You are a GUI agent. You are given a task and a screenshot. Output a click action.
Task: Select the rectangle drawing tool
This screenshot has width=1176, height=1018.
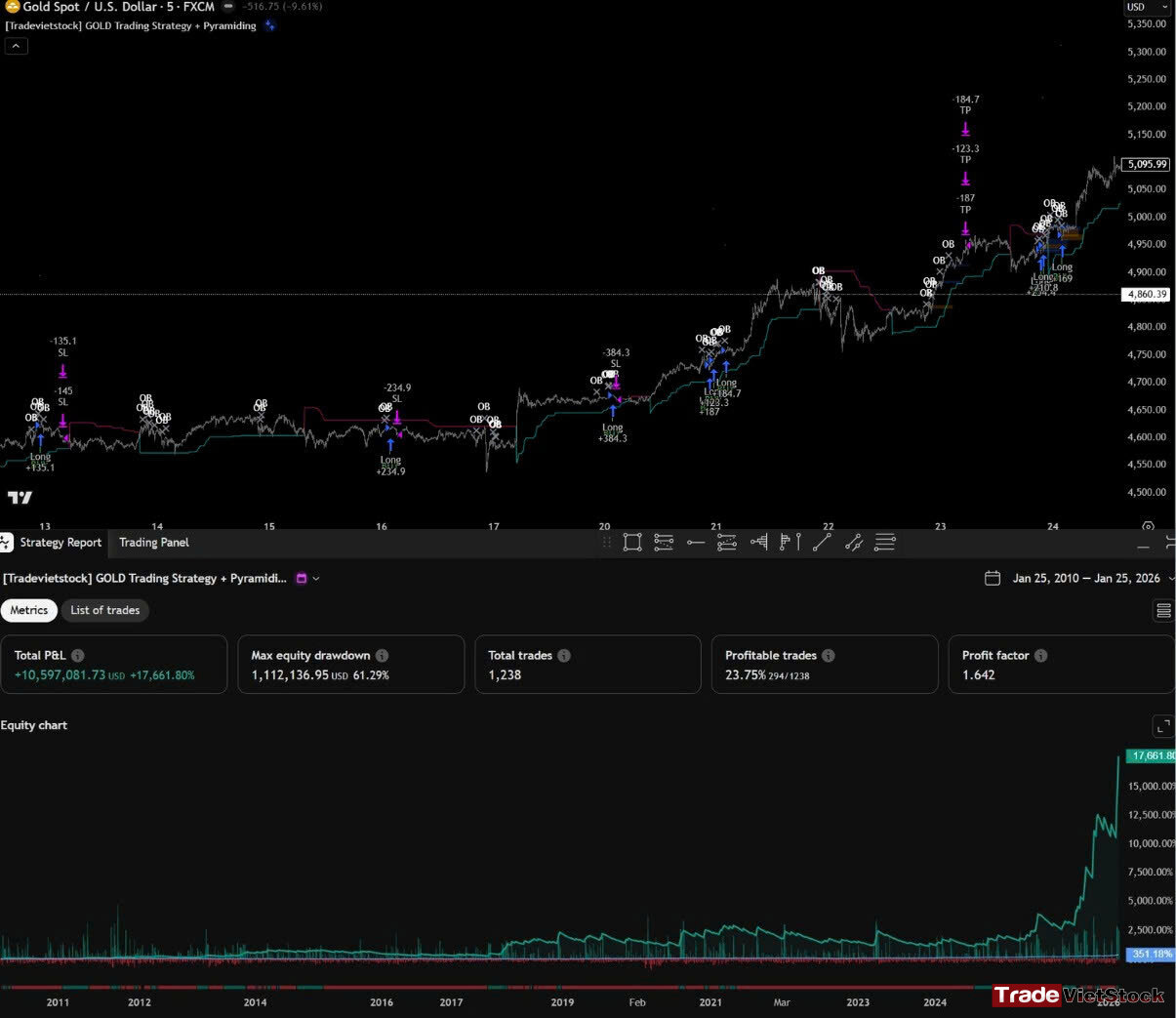(632, 543)
